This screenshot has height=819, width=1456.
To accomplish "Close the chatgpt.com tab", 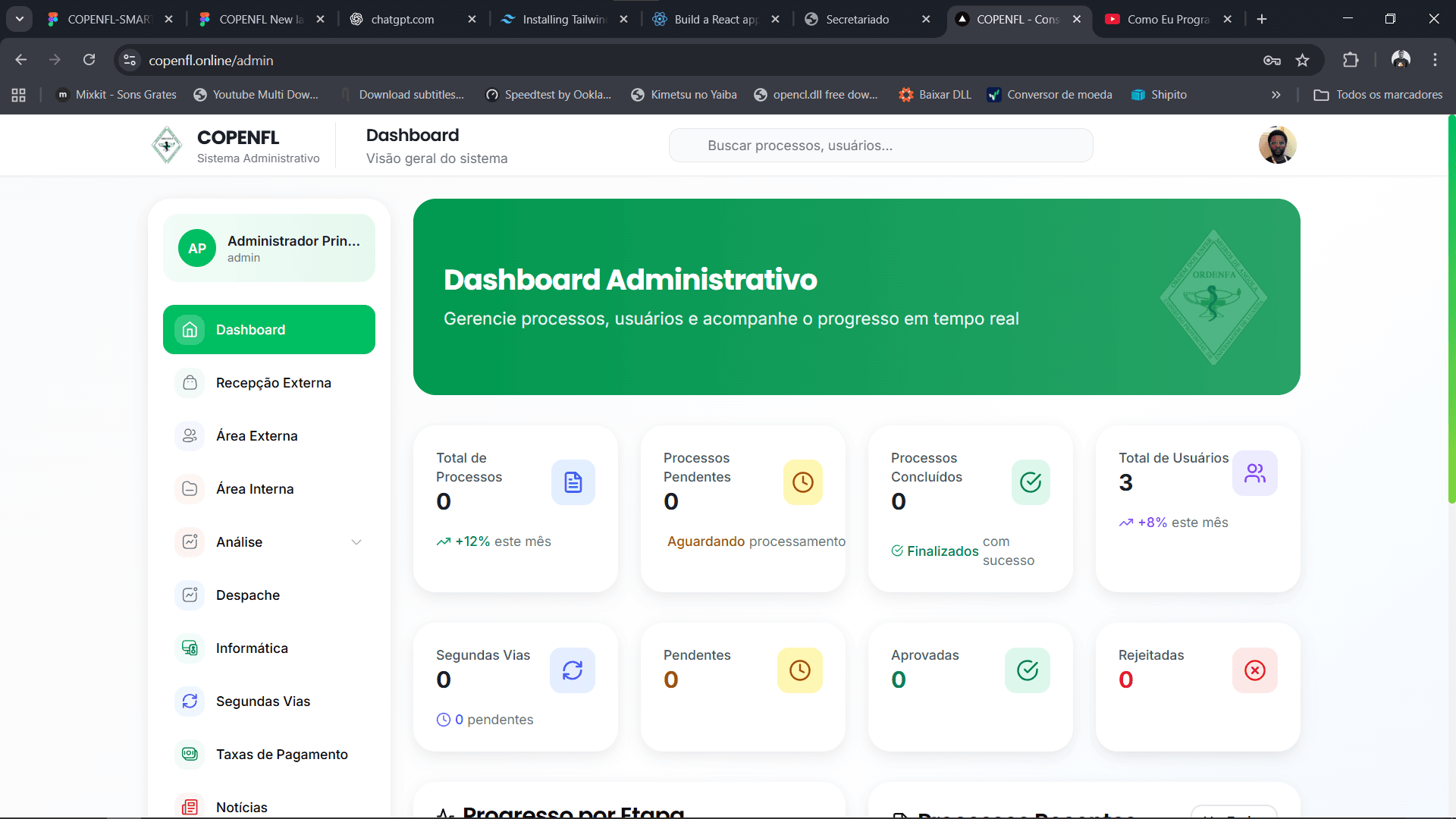I will point(472,19).
